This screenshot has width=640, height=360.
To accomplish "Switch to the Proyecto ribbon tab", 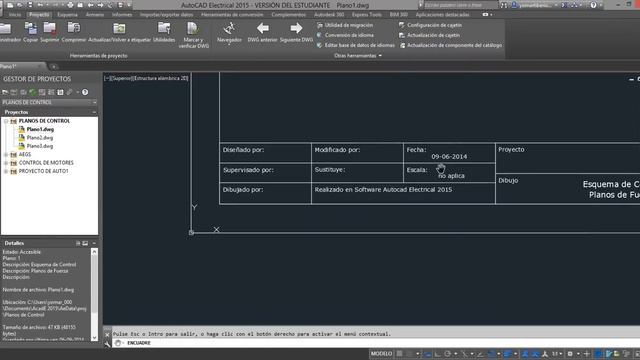I will coord(39,15).
